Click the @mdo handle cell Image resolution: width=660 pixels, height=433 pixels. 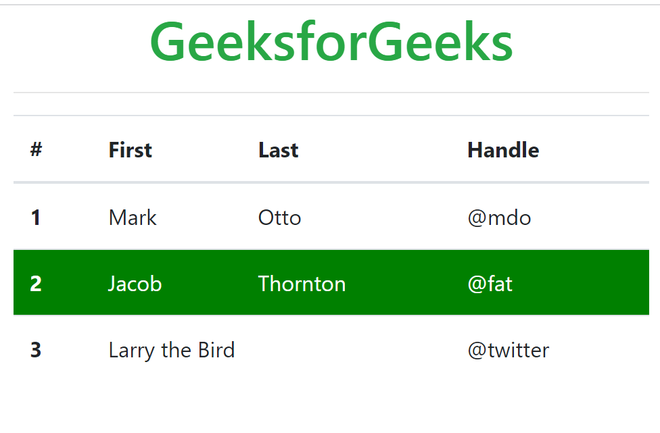[499, 217]
